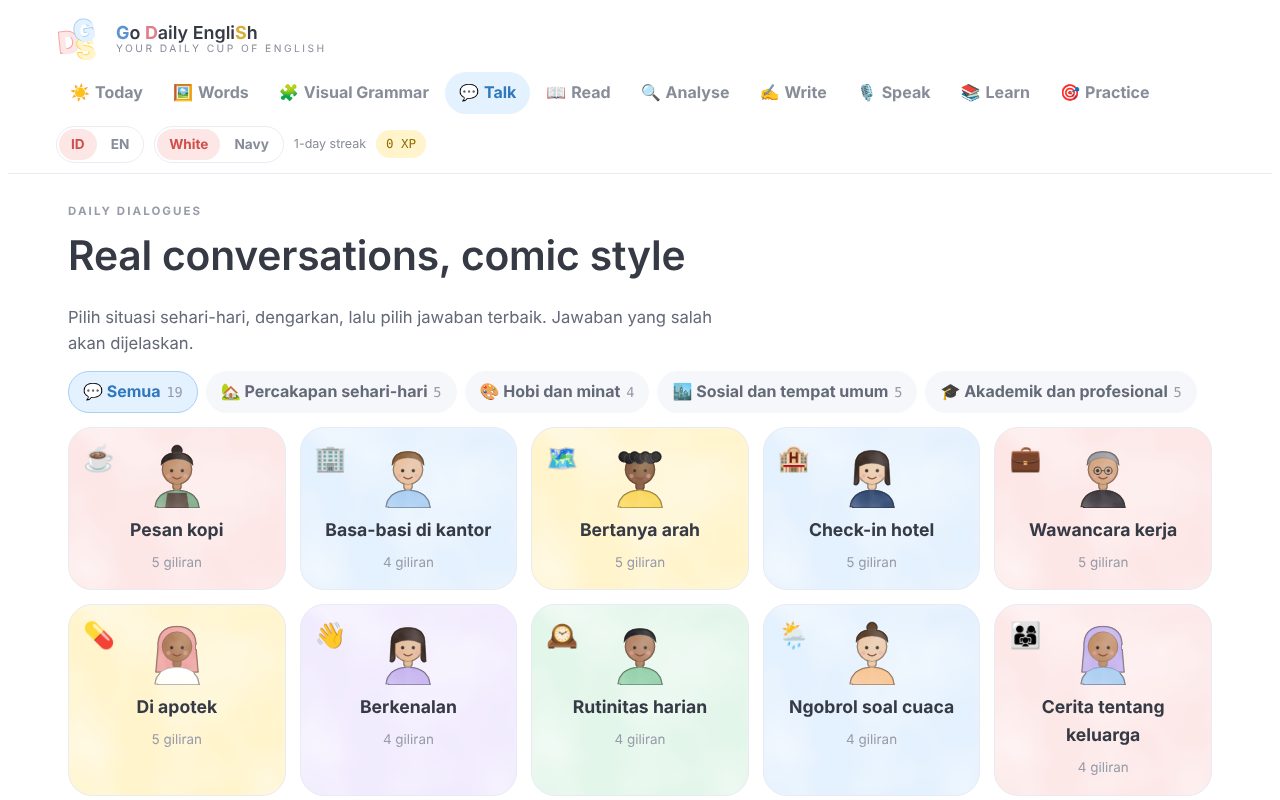Switch language to EN
This screenshot has height=800, width=1280.
click(x=120, y=144)
